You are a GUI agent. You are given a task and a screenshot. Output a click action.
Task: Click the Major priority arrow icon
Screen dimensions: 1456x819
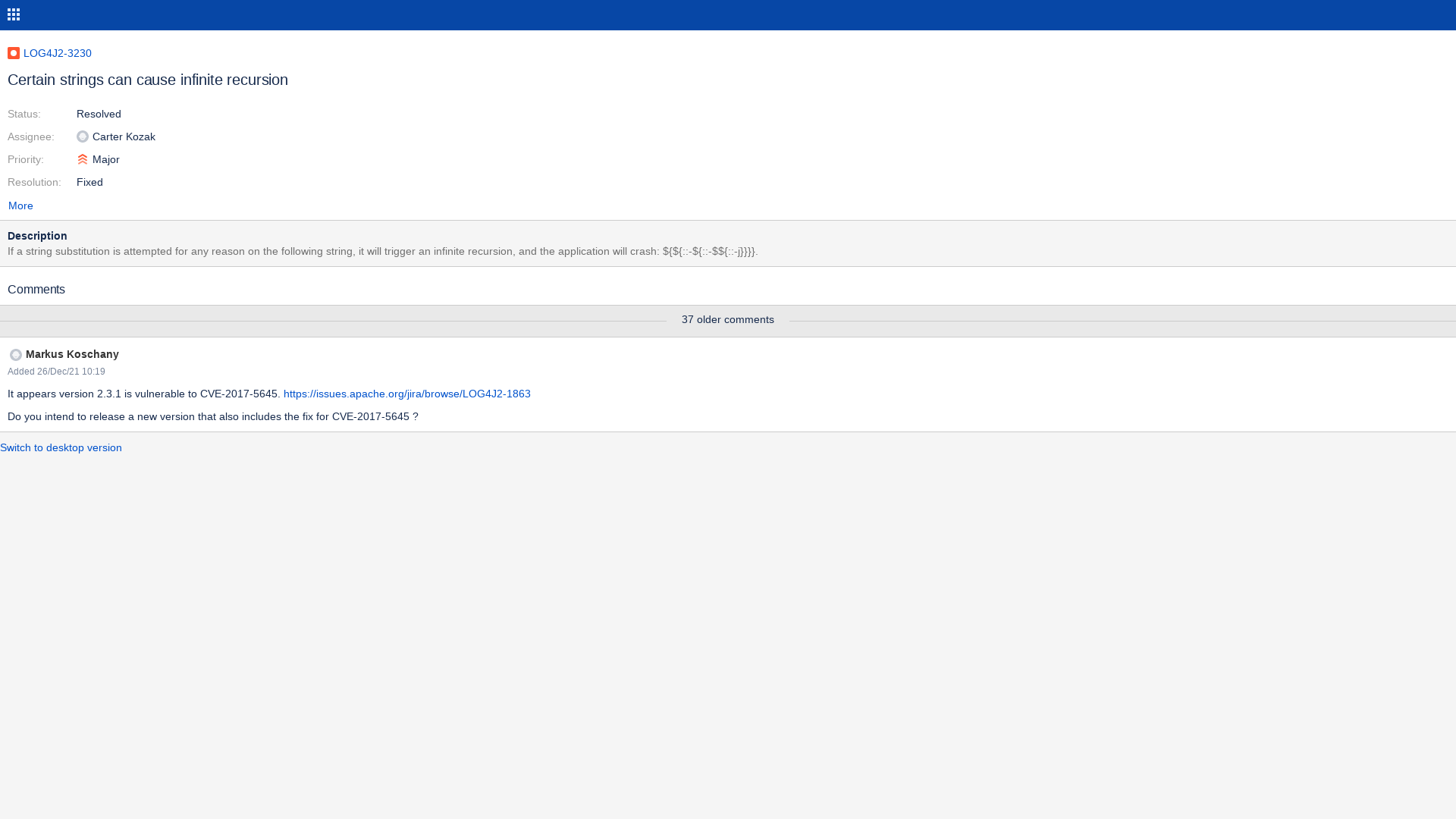[83, 159]
